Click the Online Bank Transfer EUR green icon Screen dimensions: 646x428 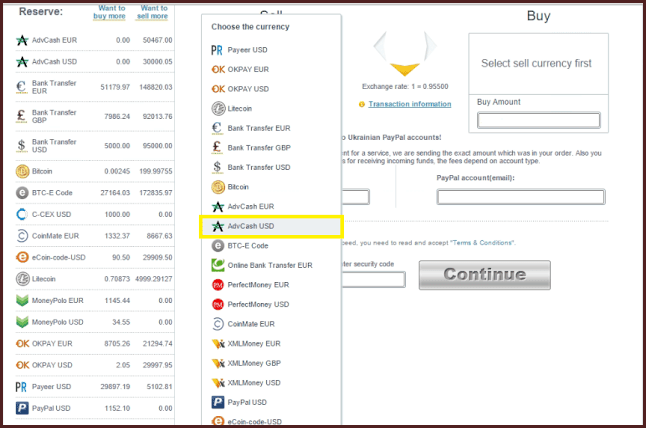[218, 265]
